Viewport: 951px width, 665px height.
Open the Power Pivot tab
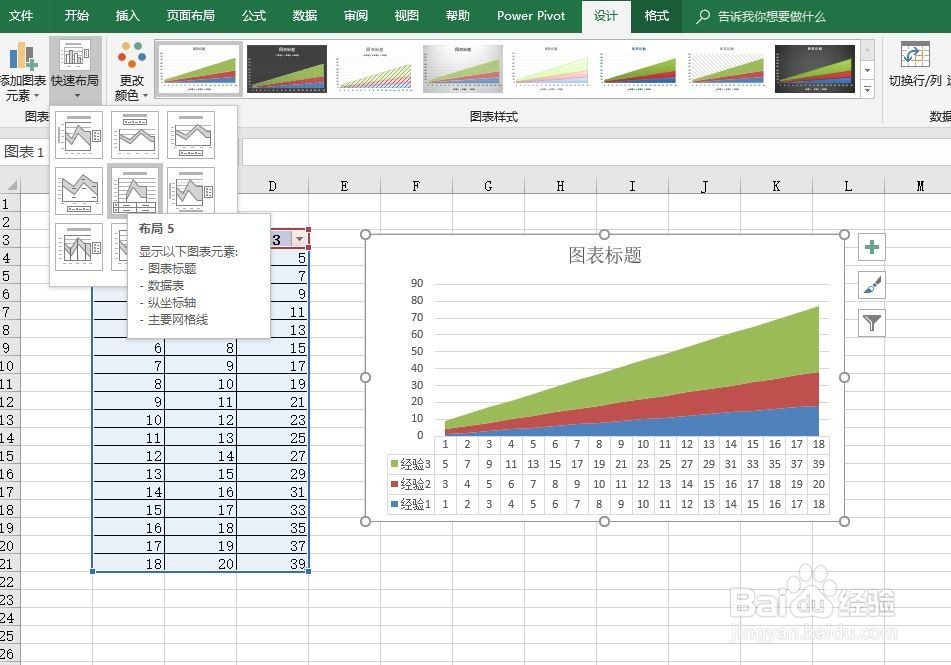point(531,17)
